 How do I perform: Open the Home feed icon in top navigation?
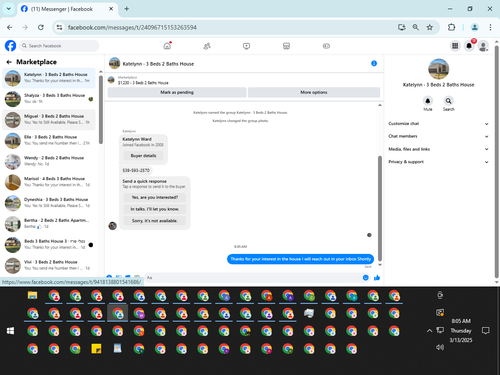(x=167, y=46)
